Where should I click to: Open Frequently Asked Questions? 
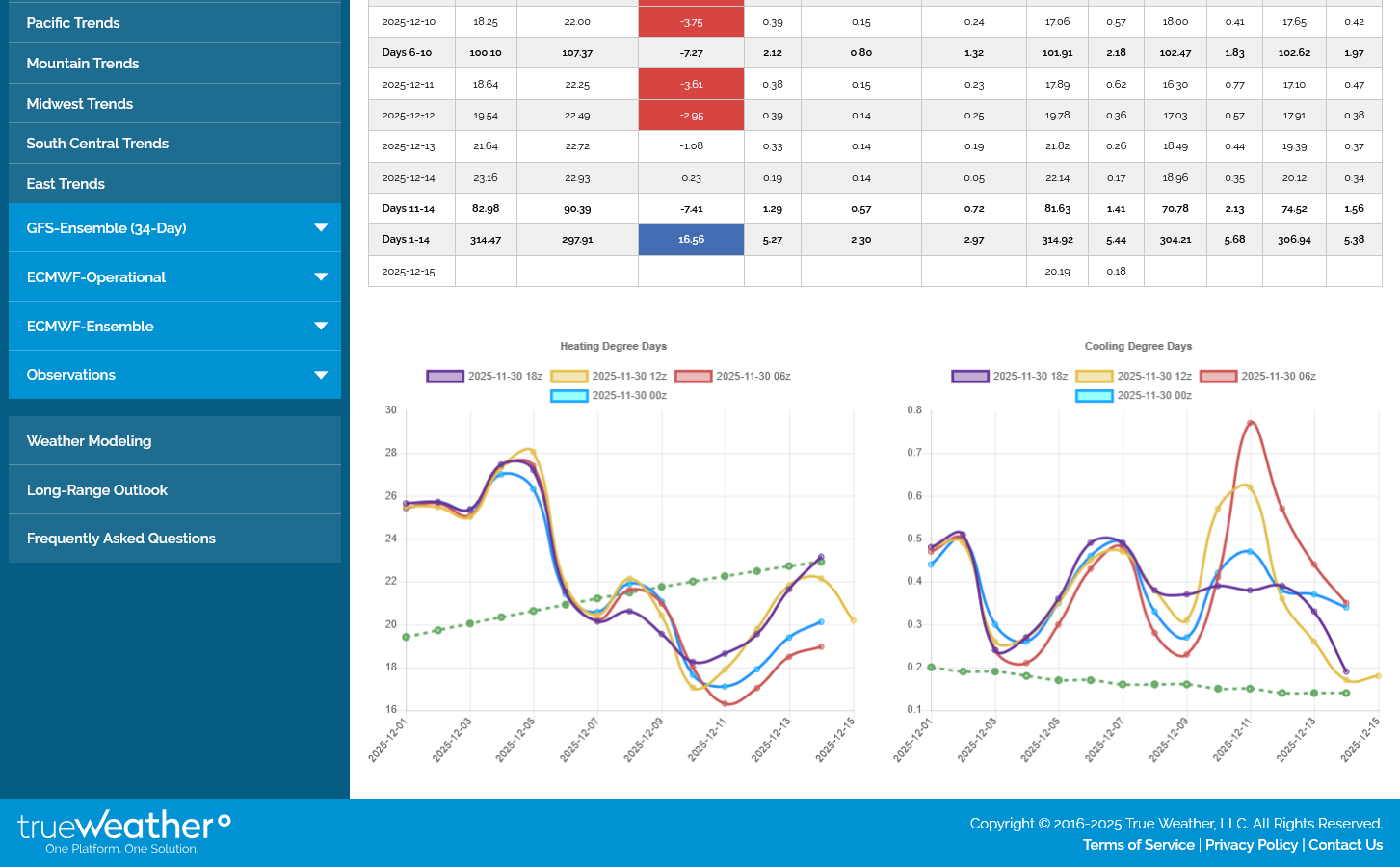coord(121,539)
